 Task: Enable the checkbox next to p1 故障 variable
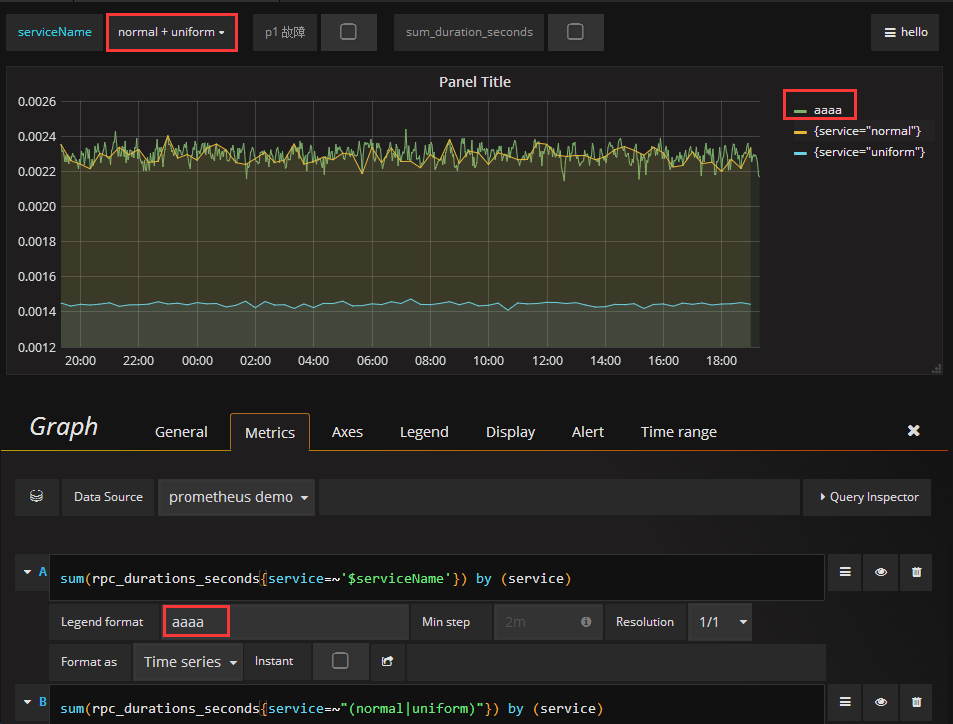349,31
